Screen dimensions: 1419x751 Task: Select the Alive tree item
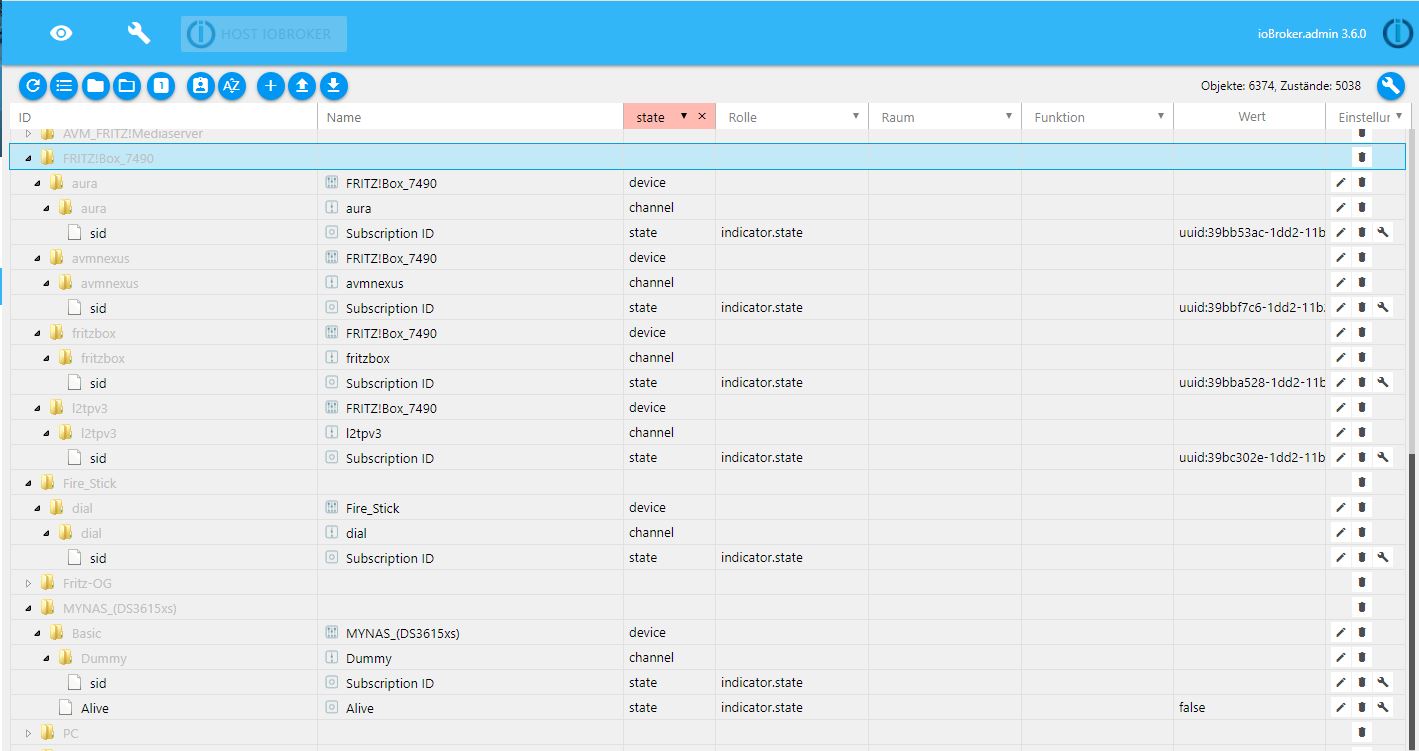tap(94, 708)
